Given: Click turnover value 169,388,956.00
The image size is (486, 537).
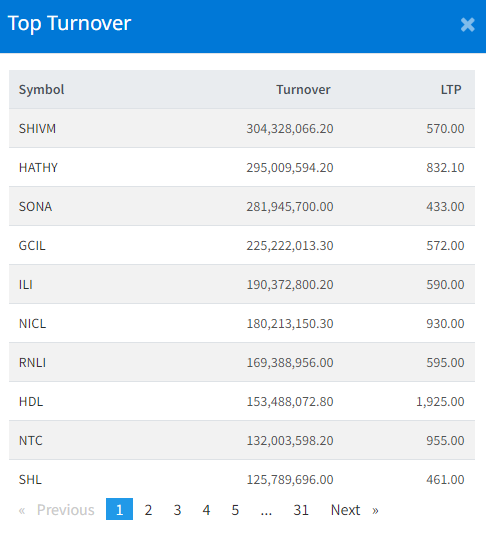Looking at the screenshot, I should 290,363.
